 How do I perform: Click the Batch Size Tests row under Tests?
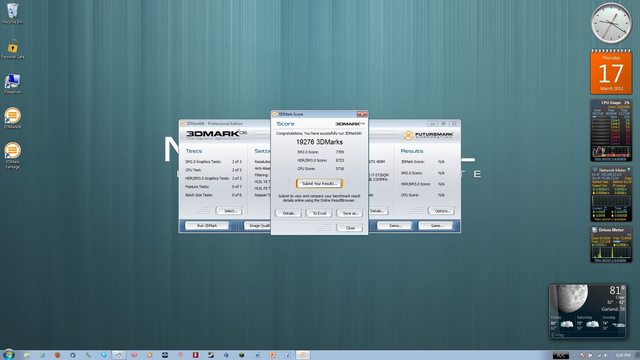click(x=213, y=195)
